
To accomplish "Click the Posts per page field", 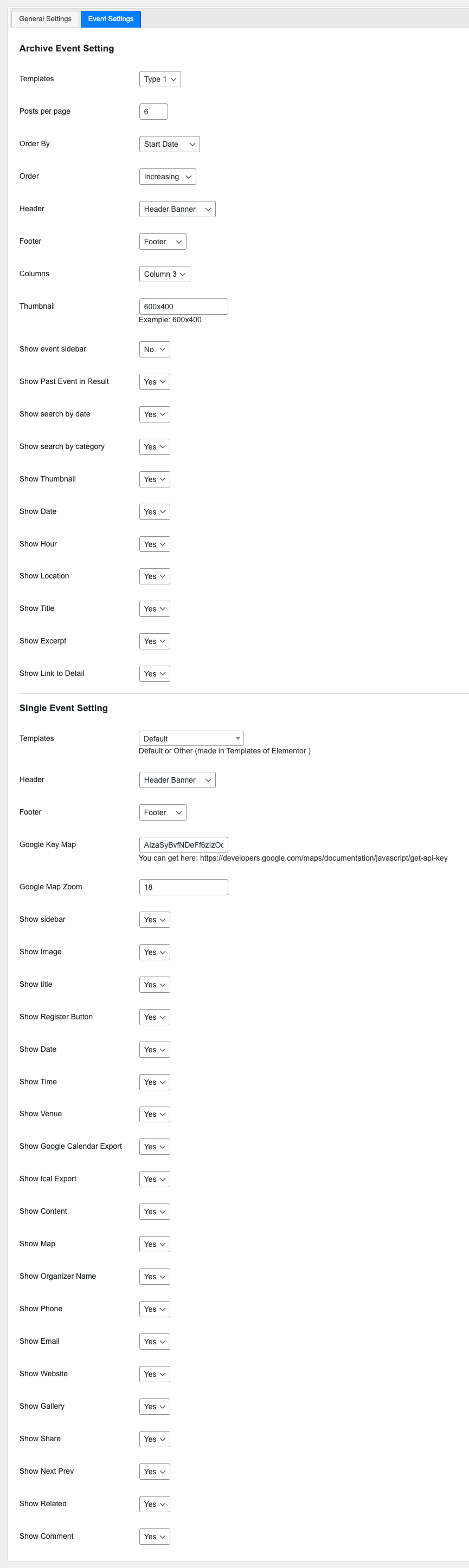I will pos(153,112).
